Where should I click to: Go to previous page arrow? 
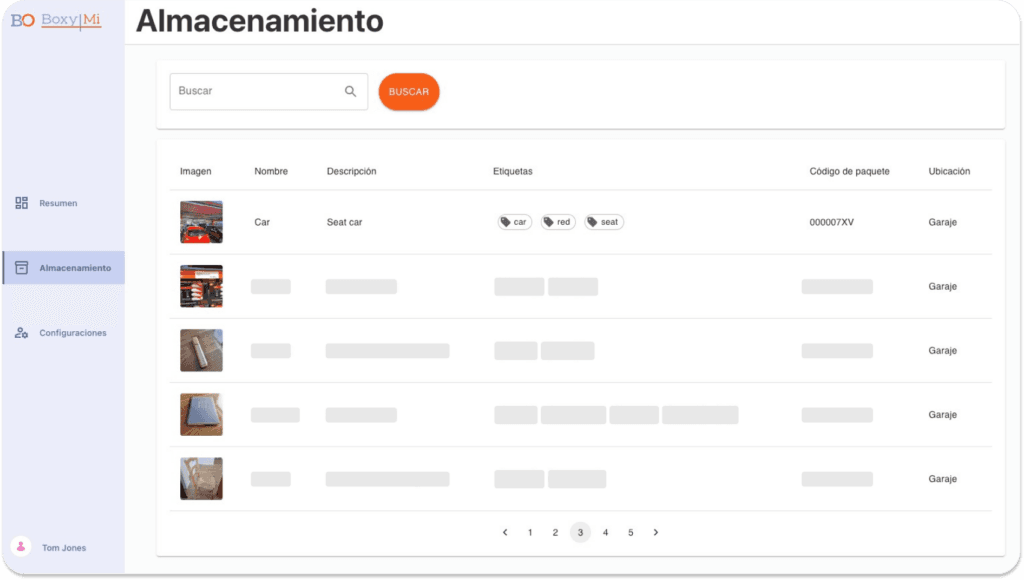[505, 532]
